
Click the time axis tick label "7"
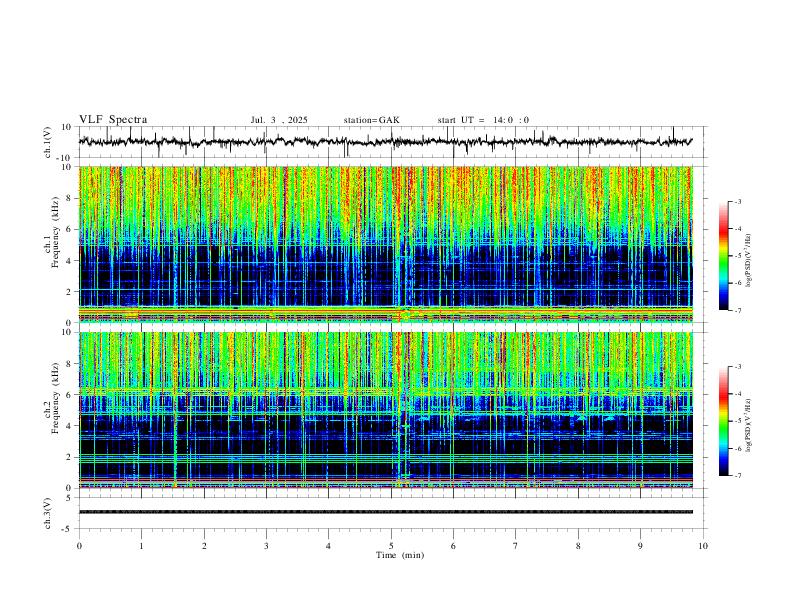click(x=516, y=546)
